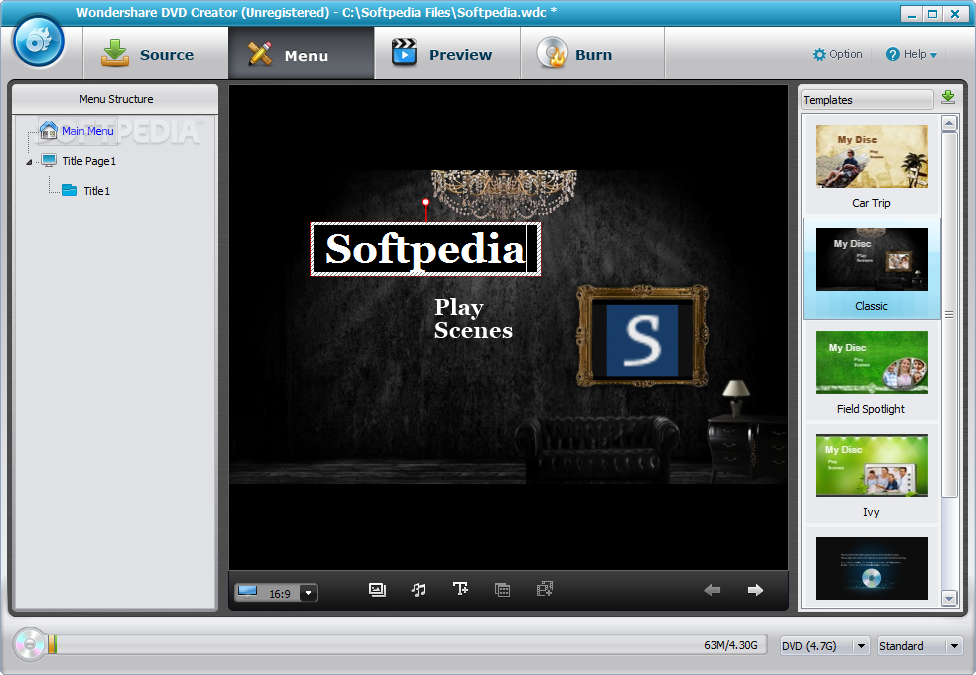Go to the Burn tab
Image resolution: width=976 pixels, height=675 pixels.
click(593, 54)
